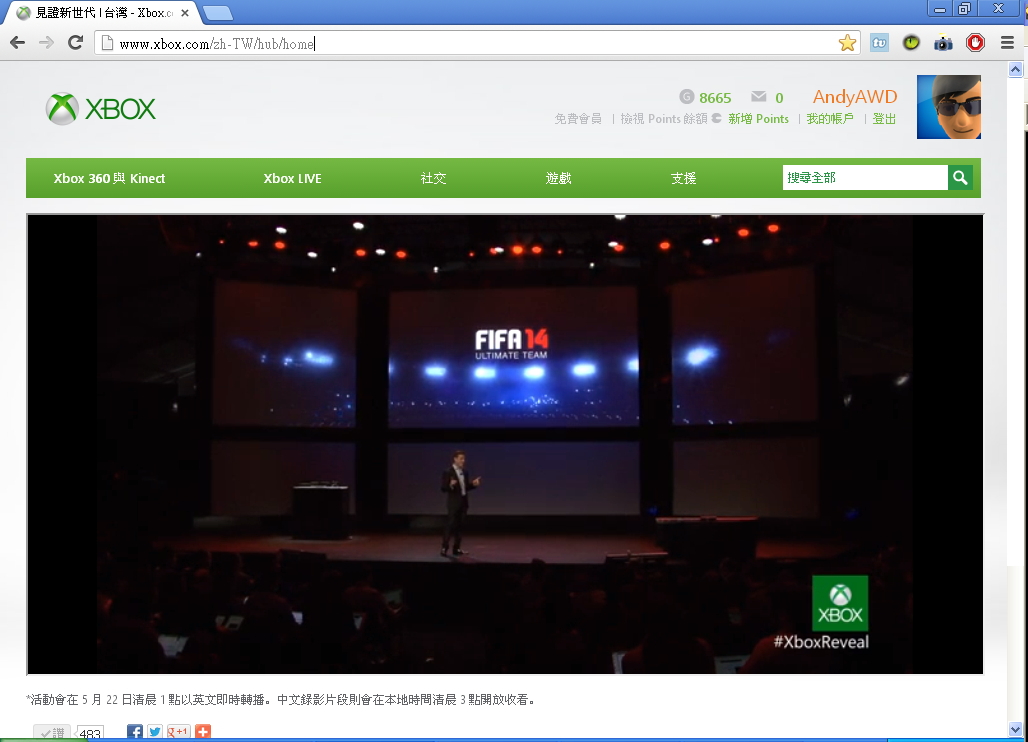Open the Xbox 360 與 Kinect menu

109,178
